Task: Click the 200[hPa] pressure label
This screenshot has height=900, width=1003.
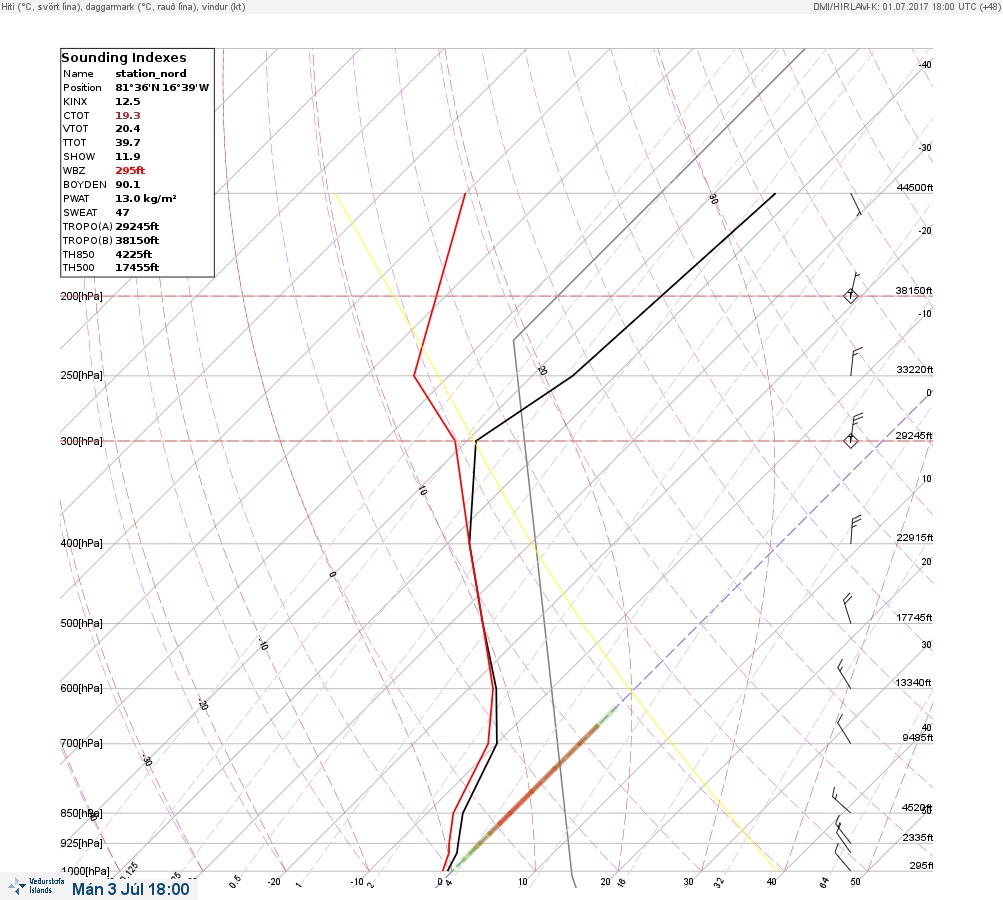Action: (x=81, y=296)
